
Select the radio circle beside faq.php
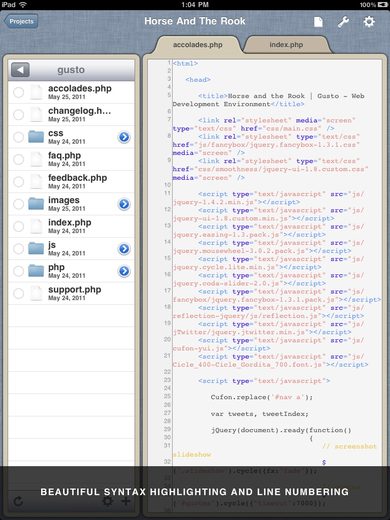[18, 159]
